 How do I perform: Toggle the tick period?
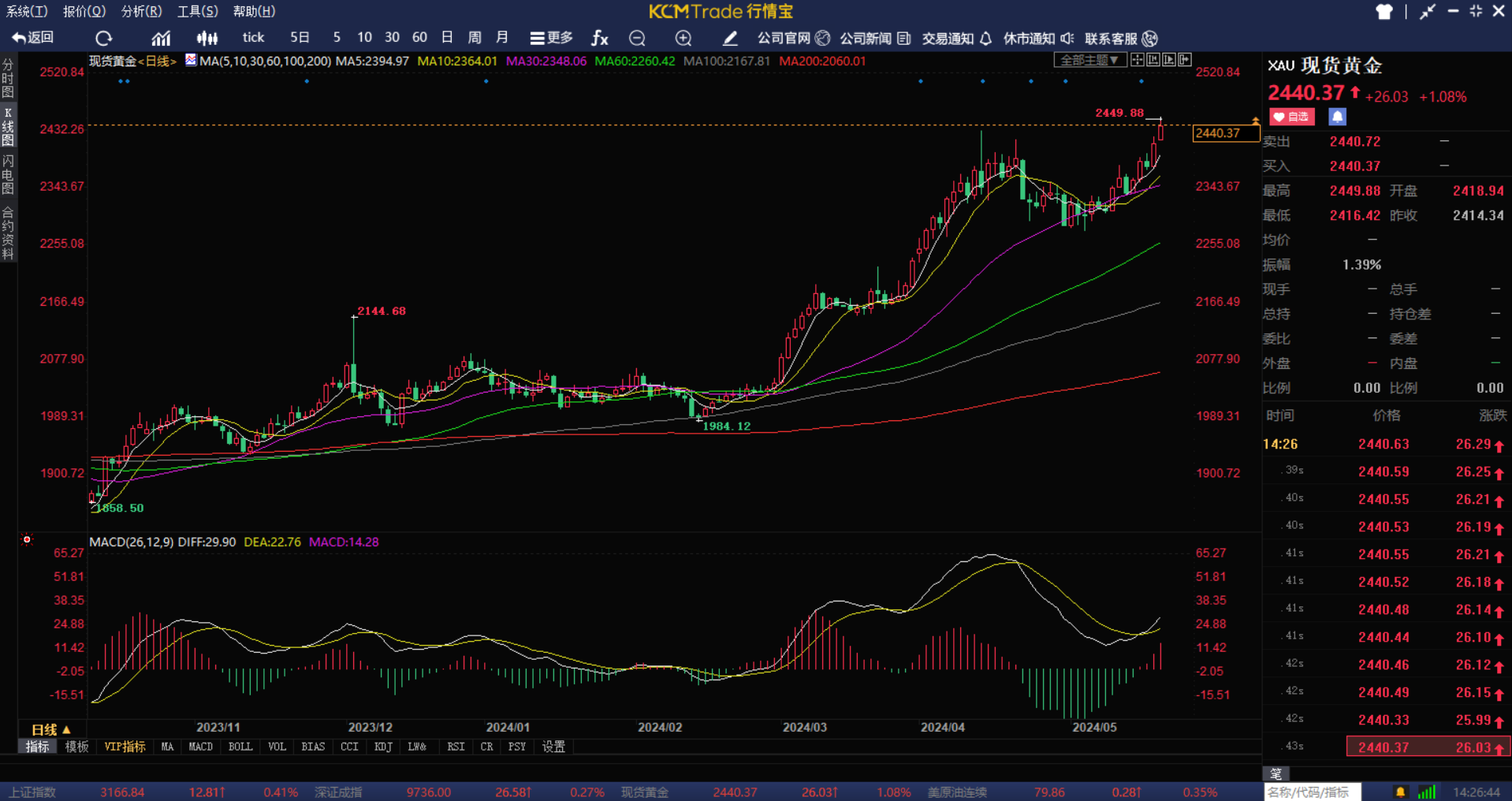[253, 38]
